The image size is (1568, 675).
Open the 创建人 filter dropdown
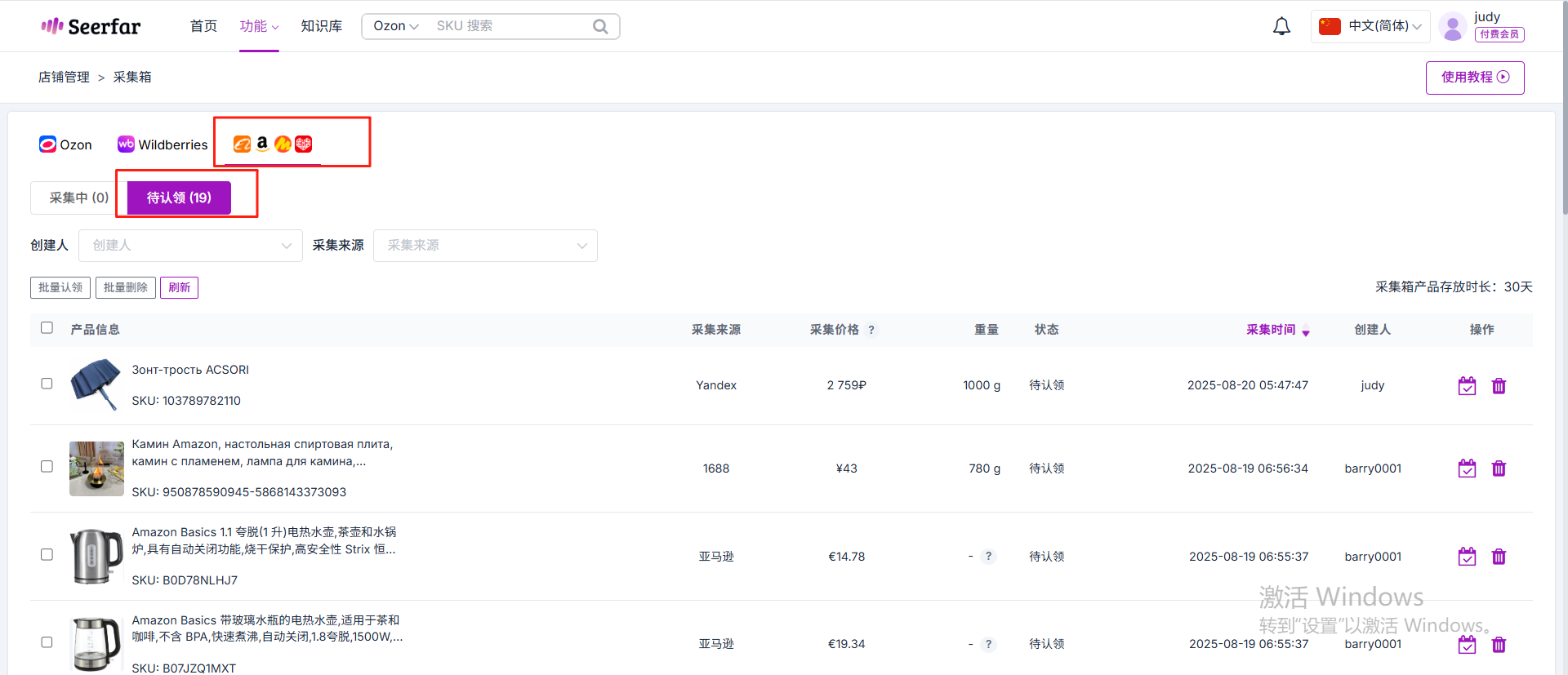click(190, 246)
